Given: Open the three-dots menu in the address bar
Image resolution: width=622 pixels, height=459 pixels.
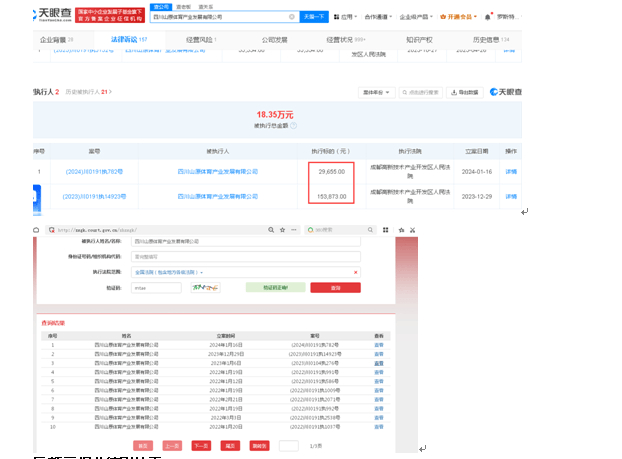Looking at the screenshot, I should tap(294, 230).
